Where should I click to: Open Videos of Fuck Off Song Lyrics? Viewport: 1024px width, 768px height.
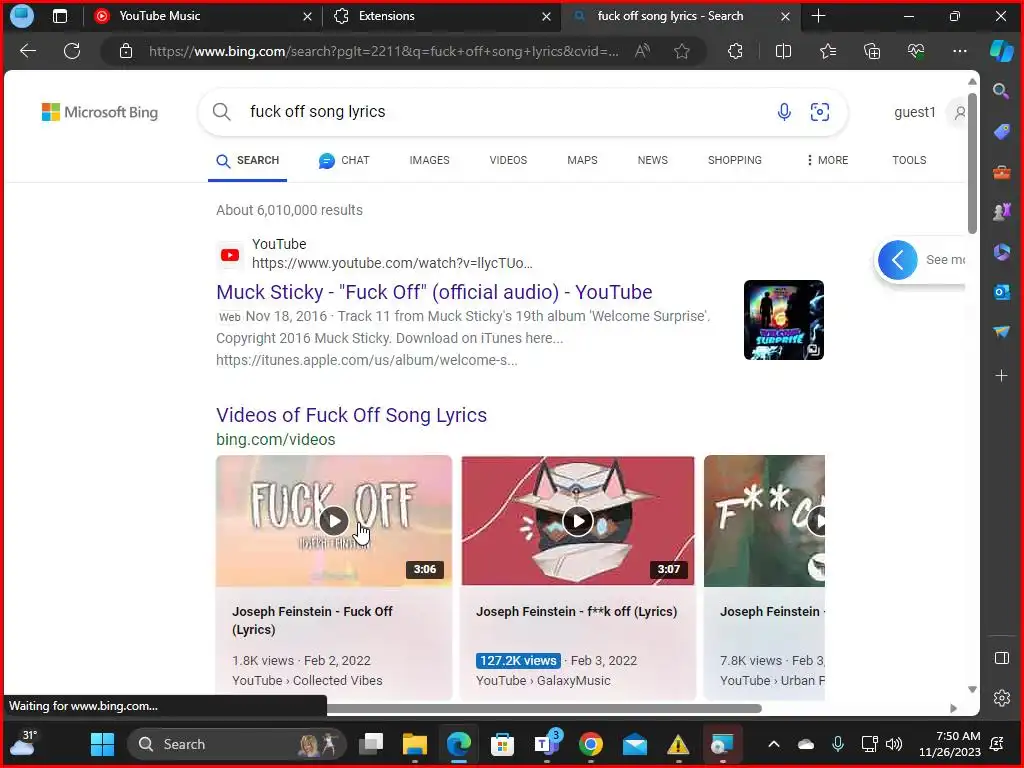[x=351, y=415]
